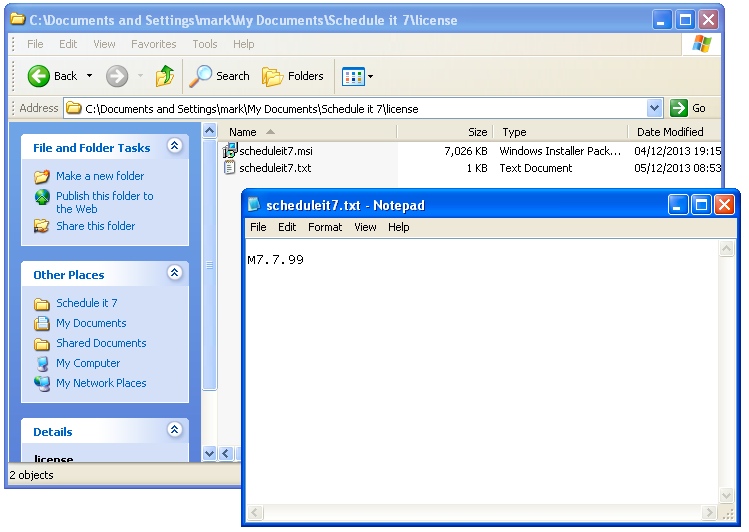This screenshot has height=532, width=749.
Task: Click the Explorer title bar folder icon
Action: click(x=18, y=19)
